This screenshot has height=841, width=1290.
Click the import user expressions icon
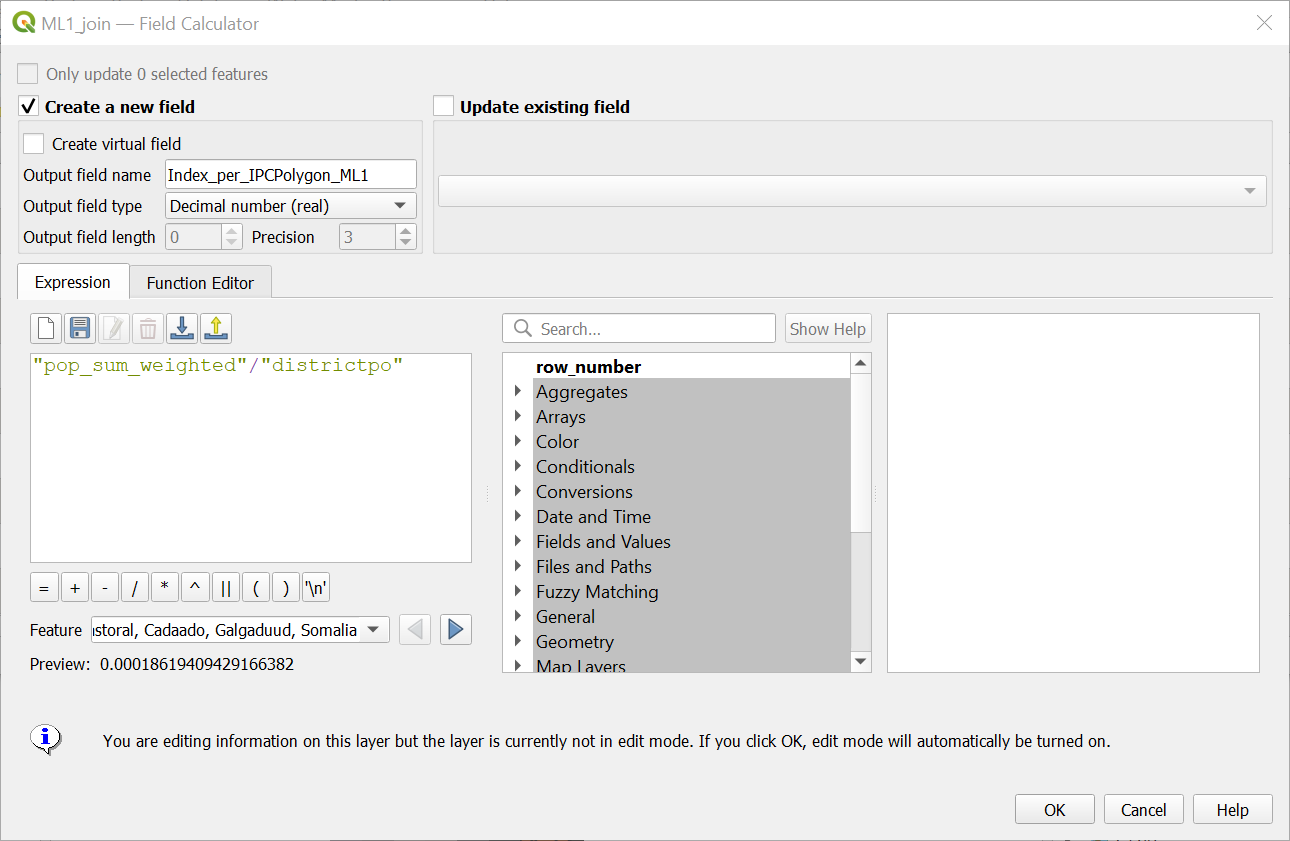(x=182, y=329)
